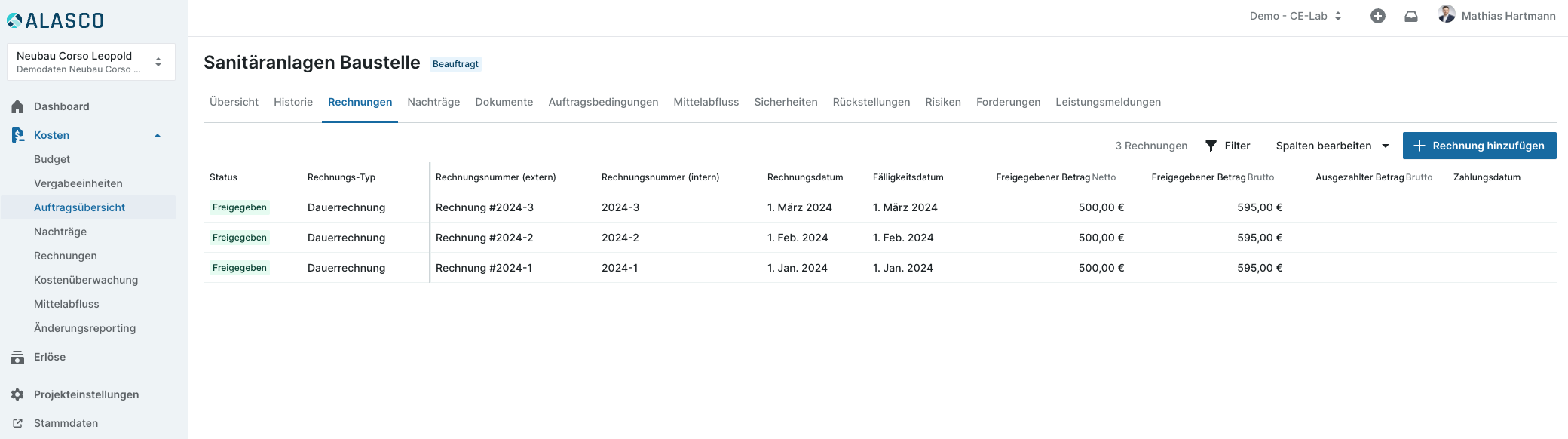This screenshot has width=1568, height=439.
Task: Click the Erlöse section icon
Action: coord(17,358)
